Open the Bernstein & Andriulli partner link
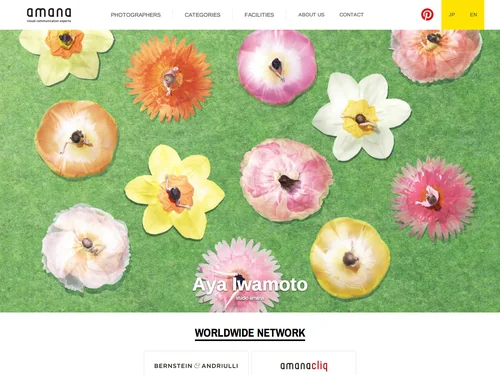This screenshot has width=500, height=375. pyautogui.click(x=196, y=364)
